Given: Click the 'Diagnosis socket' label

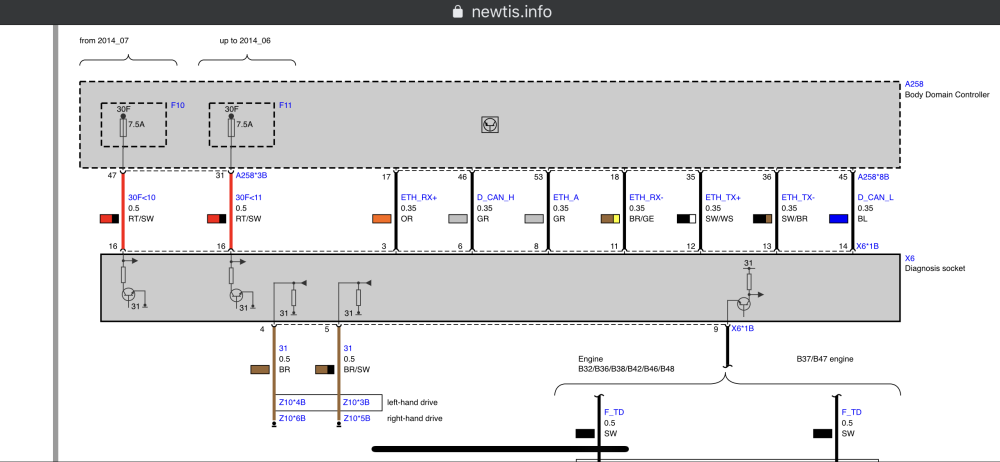Looking at the screenshot, I should (x=935, y=269).
